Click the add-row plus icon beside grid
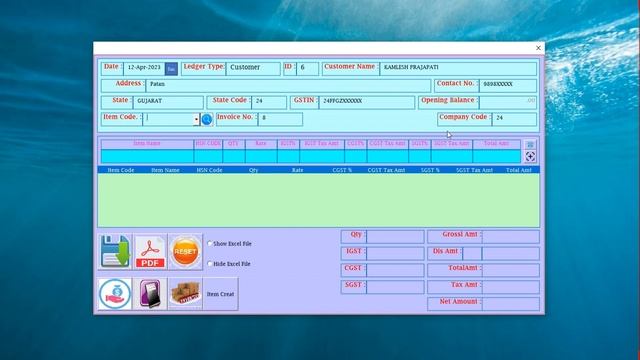640x360 pixels. point(530,156)
